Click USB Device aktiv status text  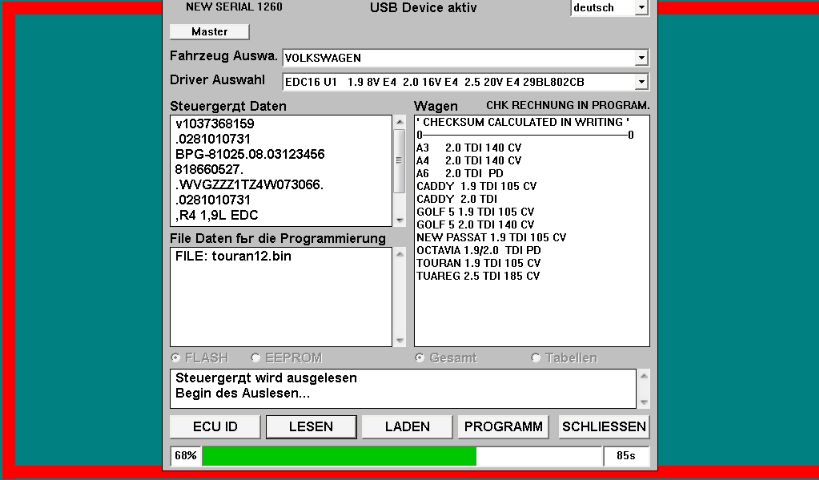point(423,8)
